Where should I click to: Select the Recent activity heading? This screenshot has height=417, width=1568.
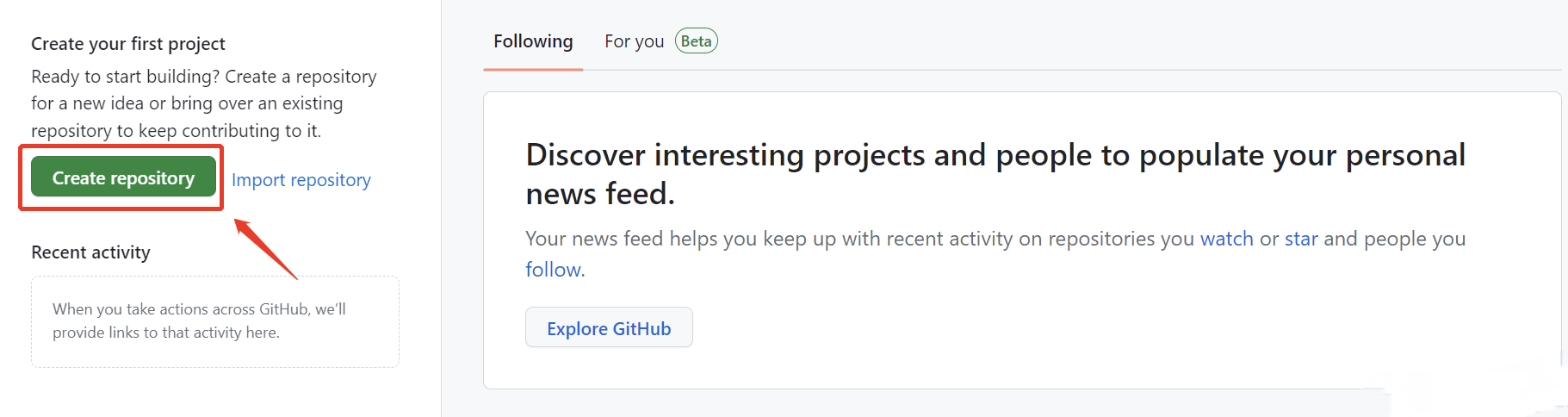90,252
